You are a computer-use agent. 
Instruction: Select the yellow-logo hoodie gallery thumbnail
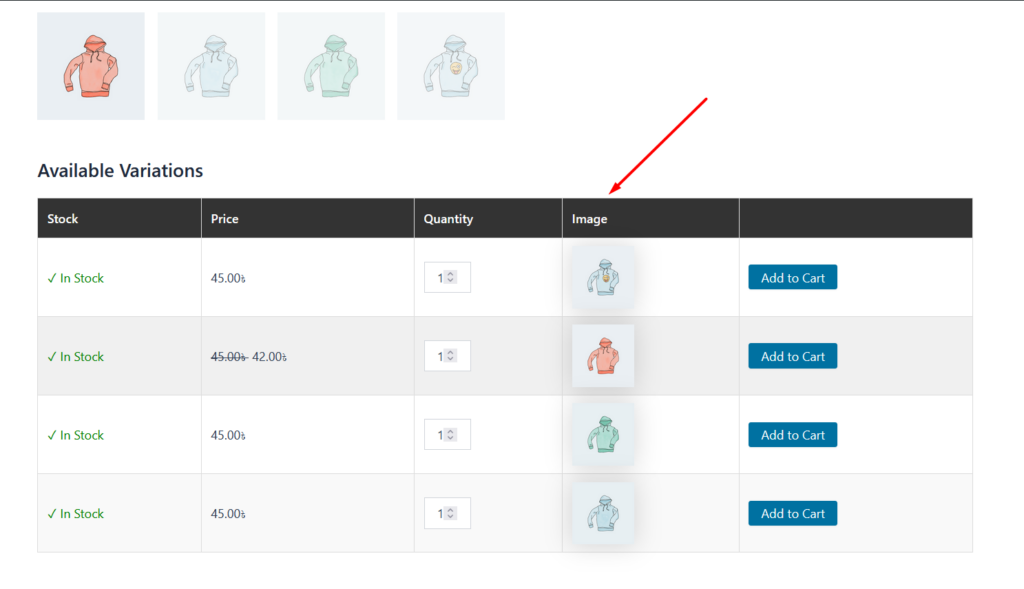tap(451, 66)
